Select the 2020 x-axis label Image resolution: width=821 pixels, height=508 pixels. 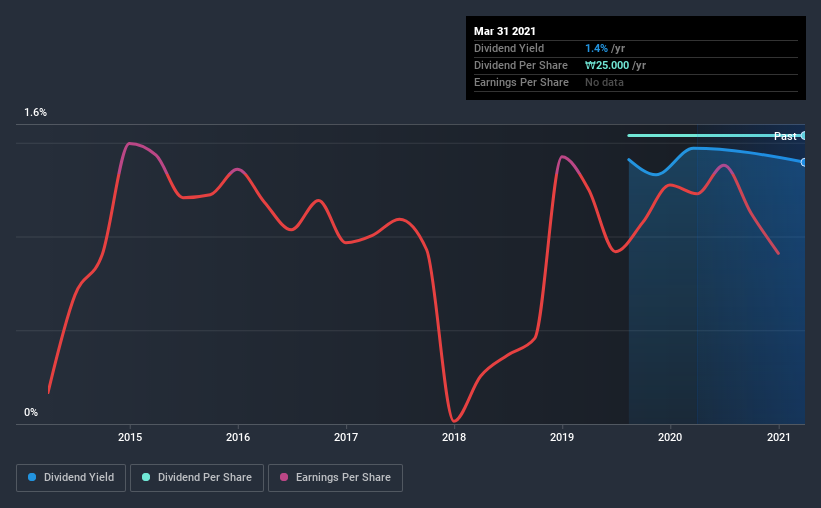point(670,437)
